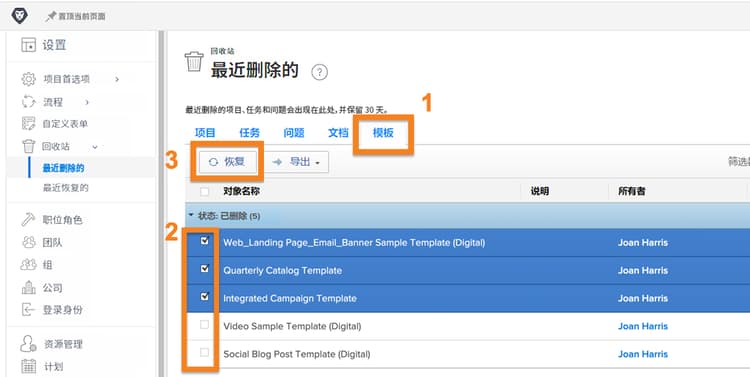The height and width of the screenshot is (377, 750).
Task: Click the group icon beside 组
Action: click(28, 265)
